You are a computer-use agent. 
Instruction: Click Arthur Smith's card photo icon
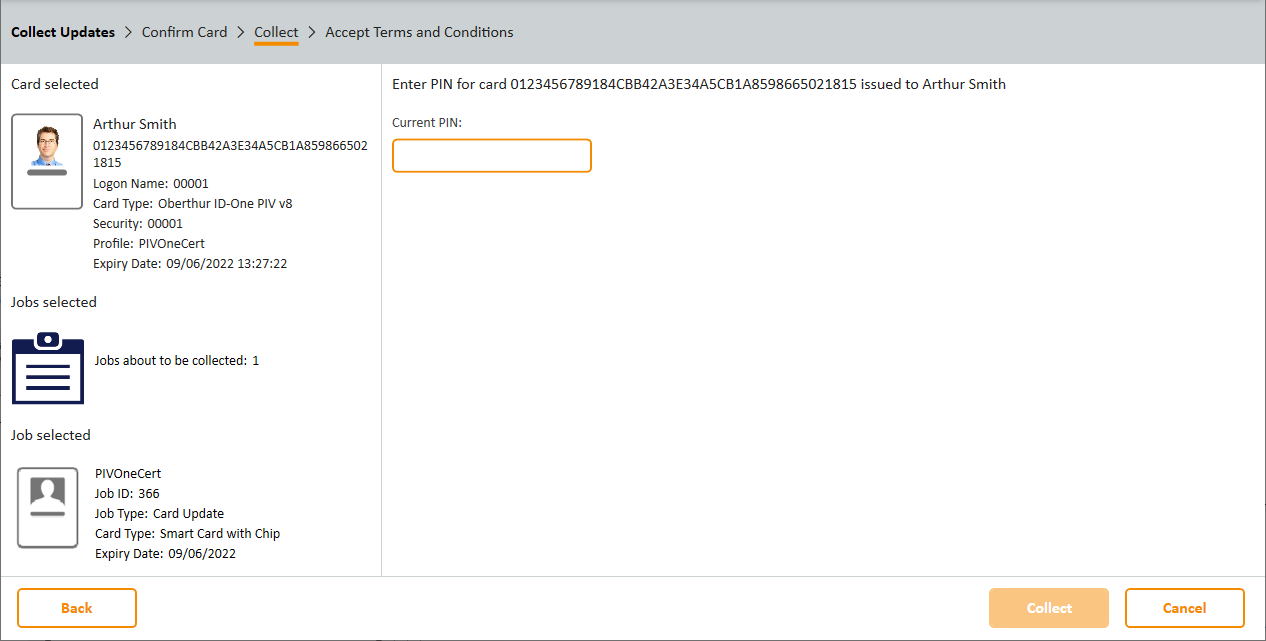pos(47,161)
